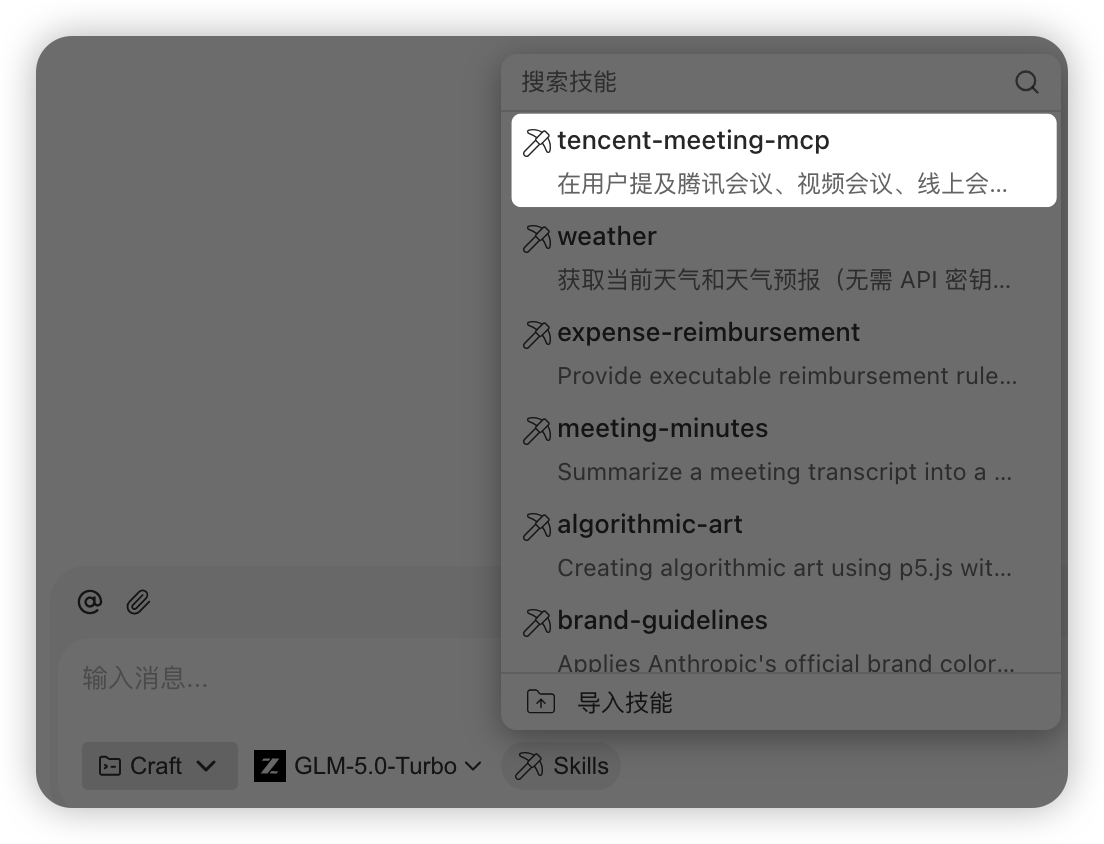Click the paperclip attachment icon
The image size is (1104, 844).
coord(138,602)
